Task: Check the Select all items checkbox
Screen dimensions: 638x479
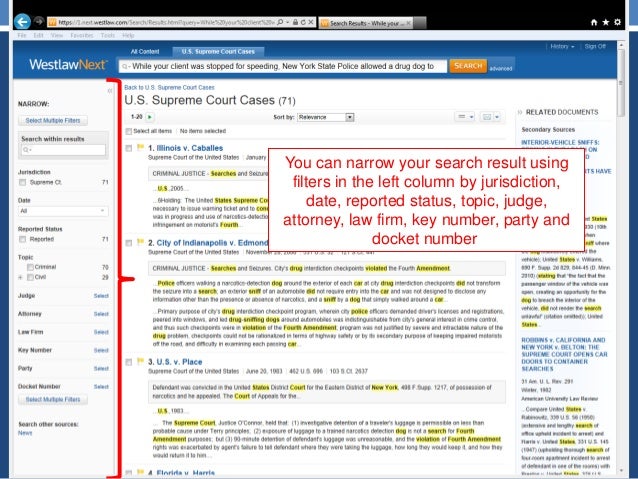Action: tap(129, 131)
